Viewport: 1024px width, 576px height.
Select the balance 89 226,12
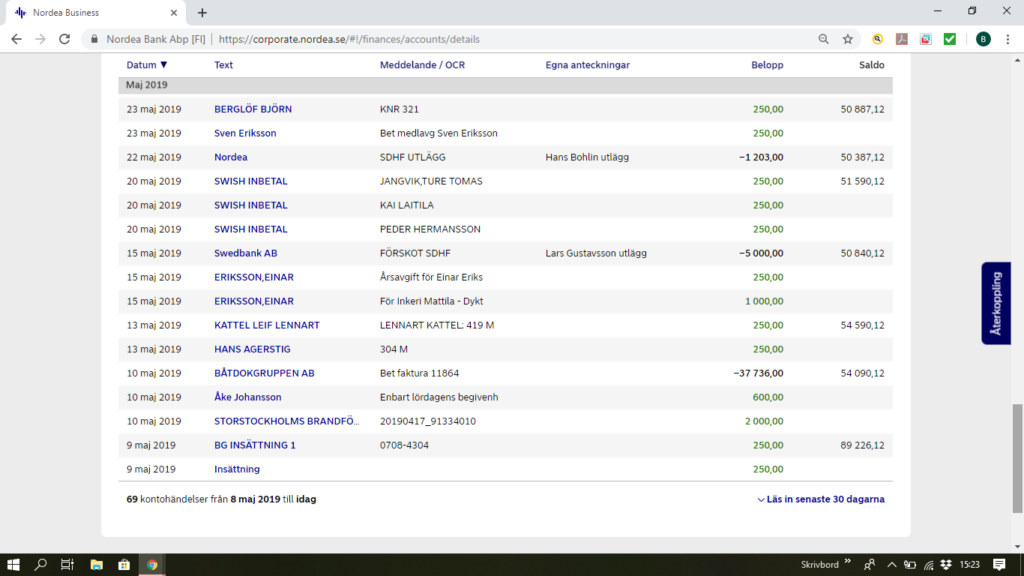863,445
